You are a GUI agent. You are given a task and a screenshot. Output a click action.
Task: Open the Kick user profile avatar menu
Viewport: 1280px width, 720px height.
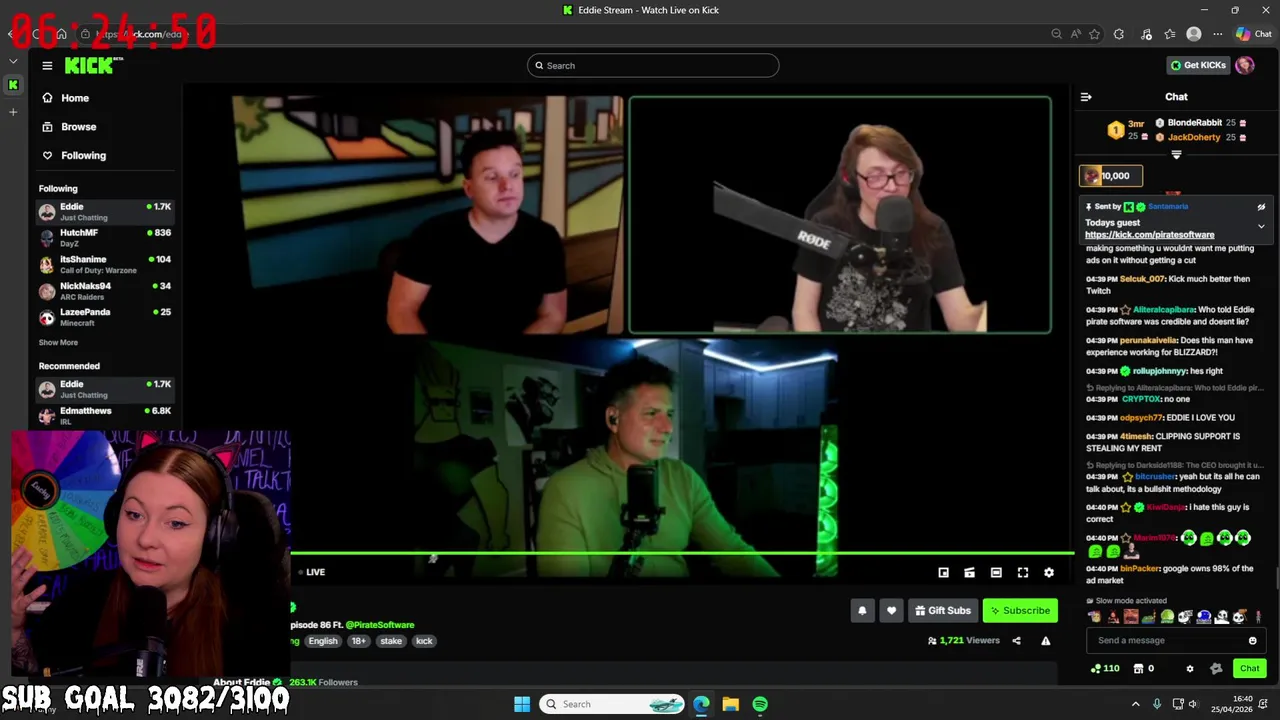(1245, 65)
